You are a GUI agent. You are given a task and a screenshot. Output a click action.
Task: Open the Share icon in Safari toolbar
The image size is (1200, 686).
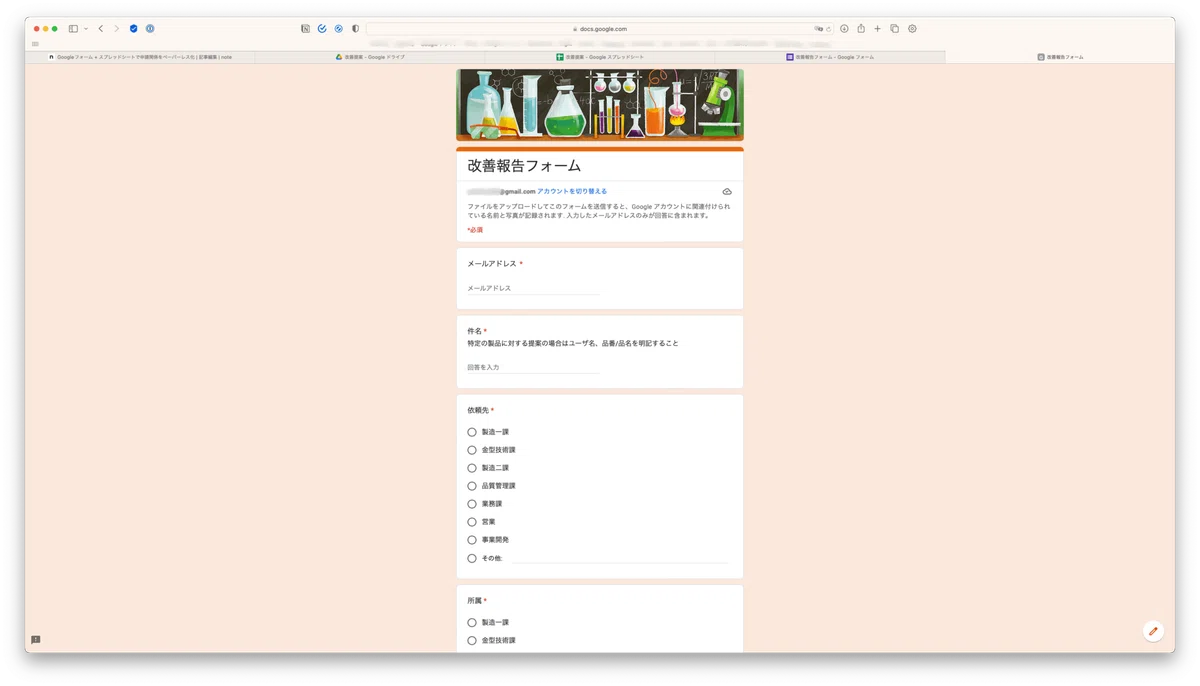(x=861, y=29)
